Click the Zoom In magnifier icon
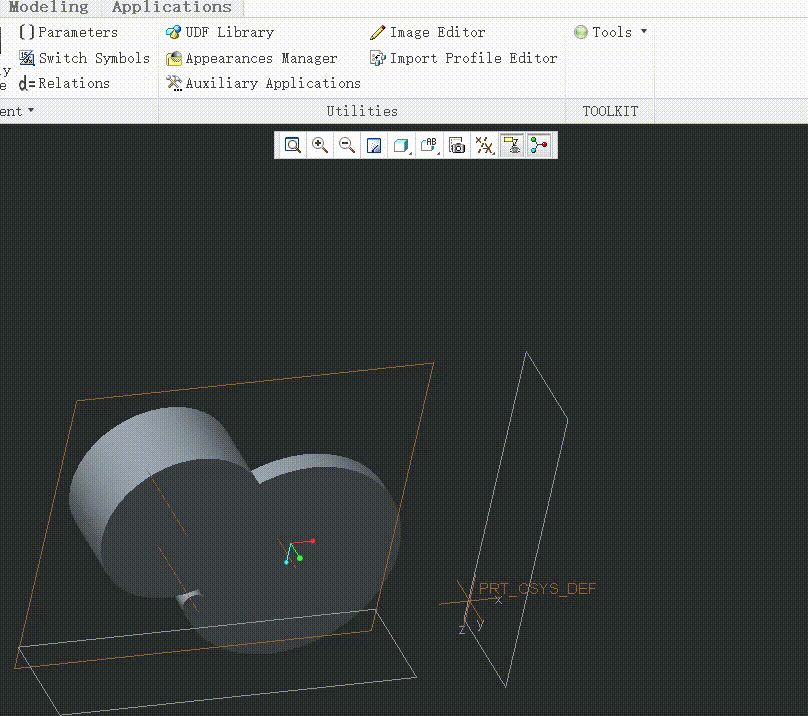 pyautogui.click(x=319, y=145)
